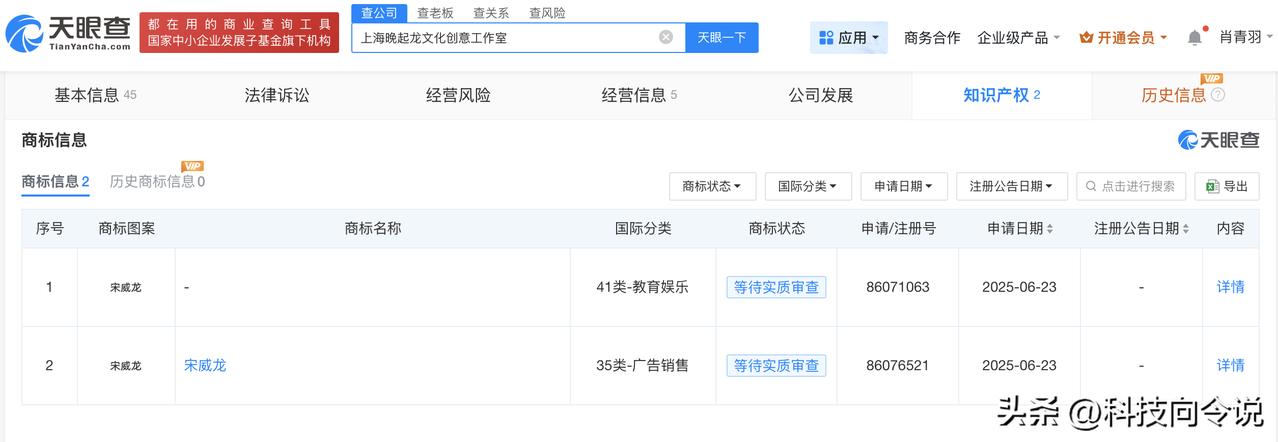Click the 41类-教育娱乐 cell
Viewport: 1278px width, 442px height.
pos(642,287)
